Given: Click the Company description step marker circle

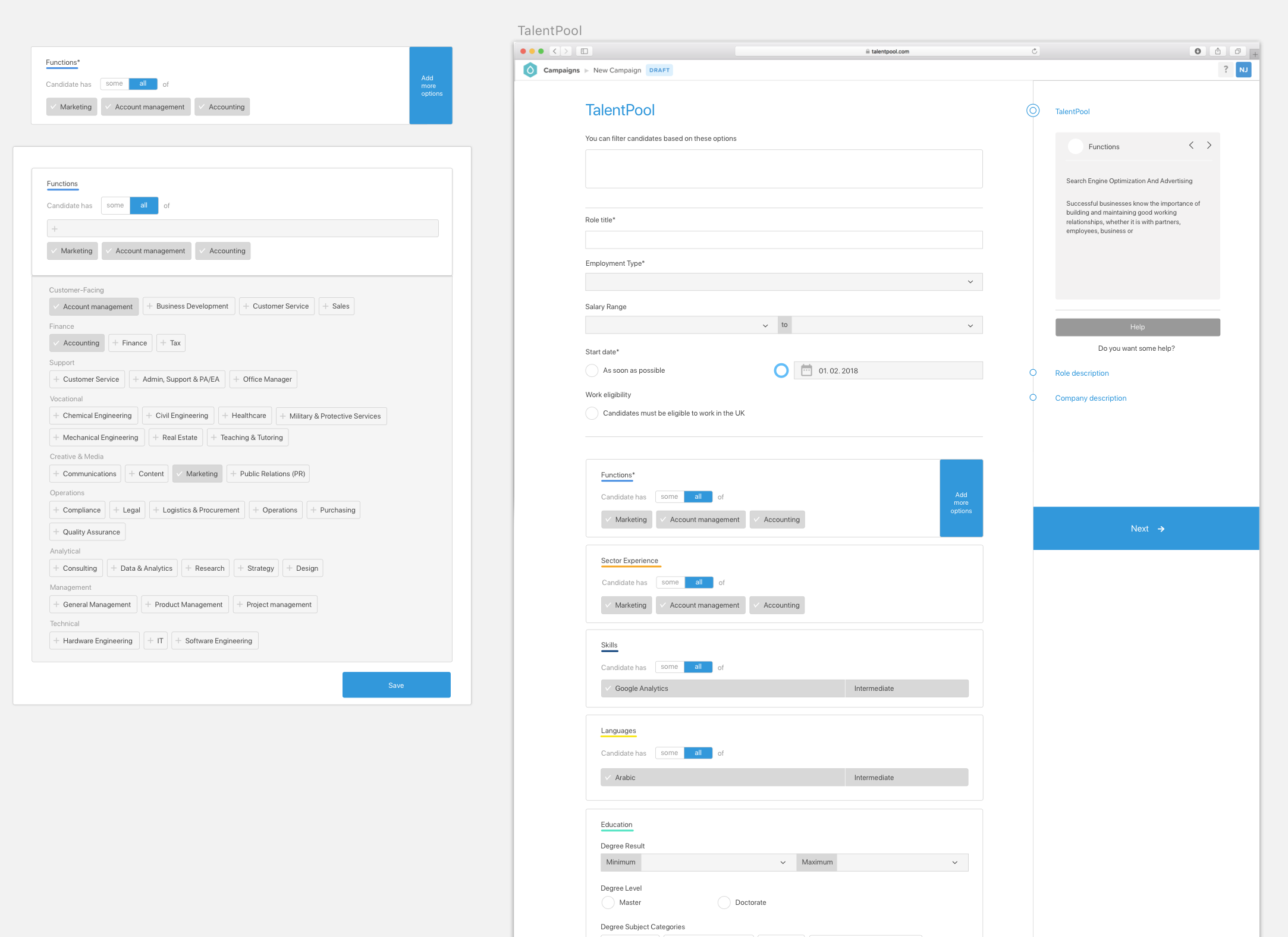Looking at the screenshot, I should [1033, 398].
